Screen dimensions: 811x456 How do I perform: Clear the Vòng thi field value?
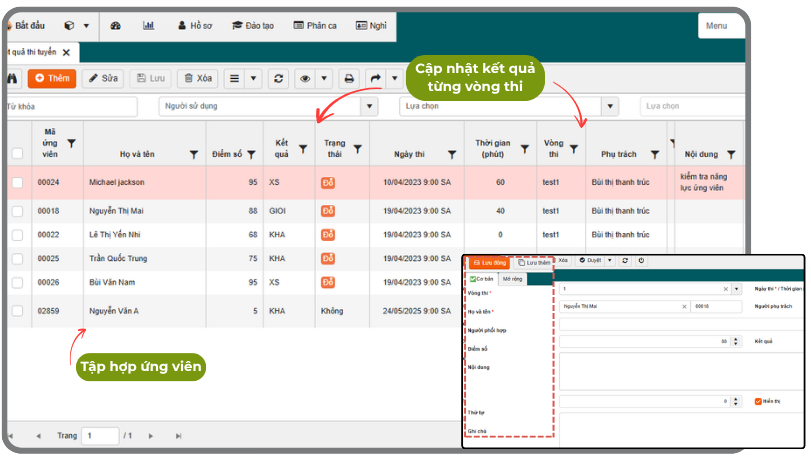726,289
